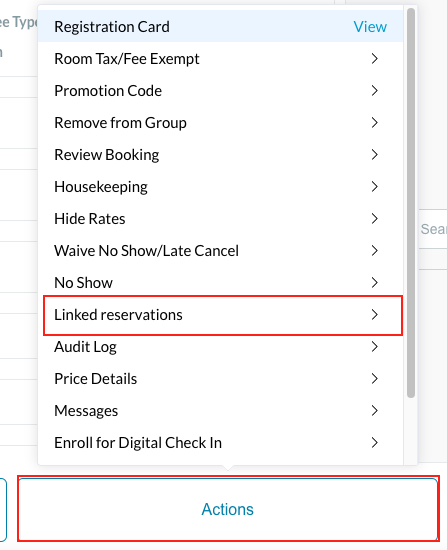Open Price Details menu item

click(220, 378)
